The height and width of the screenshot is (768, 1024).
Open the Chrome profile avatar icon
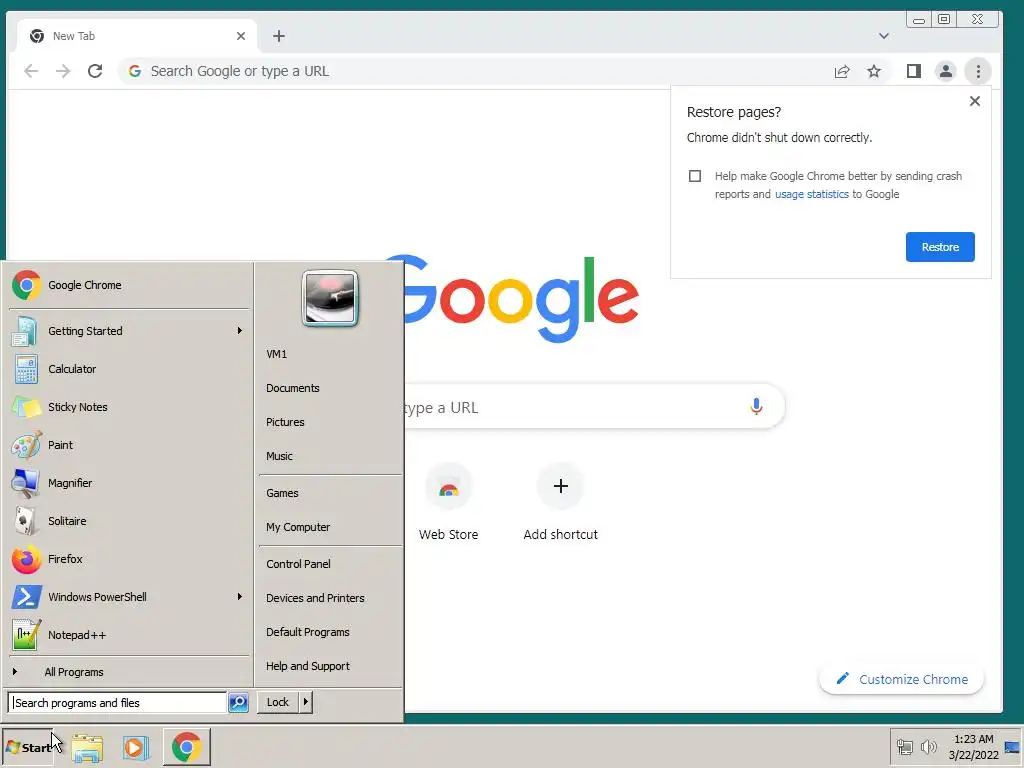coord(946,71)
